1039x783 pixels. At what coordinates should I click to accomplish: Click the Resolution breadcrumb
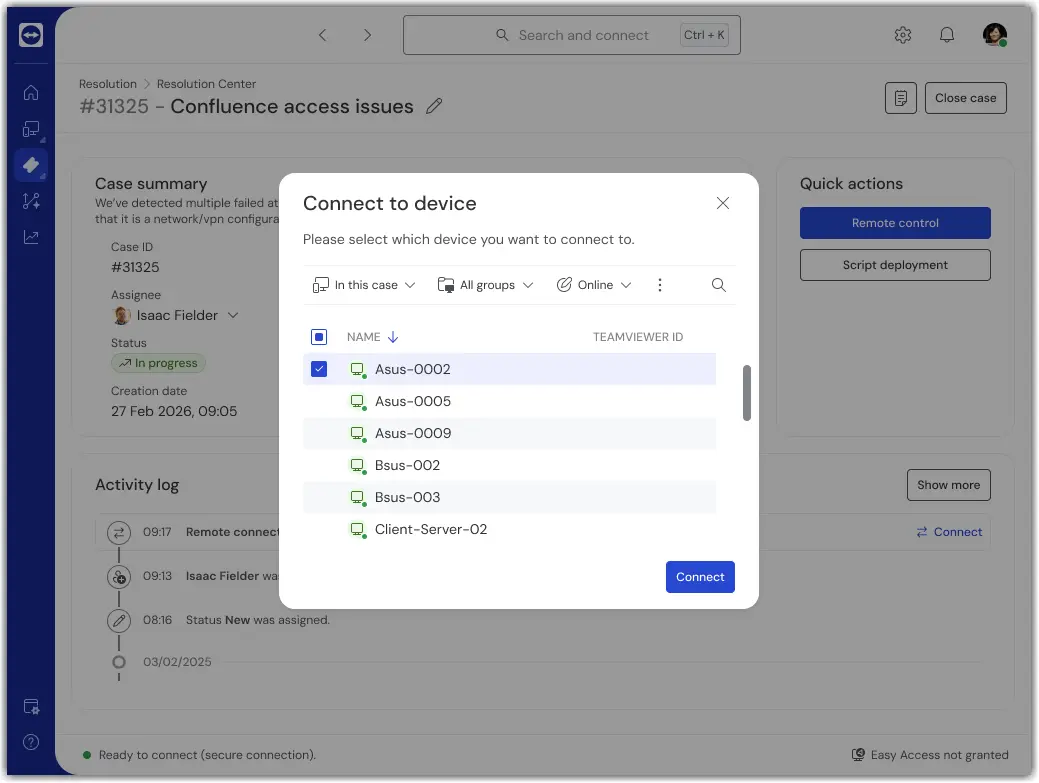107,84
